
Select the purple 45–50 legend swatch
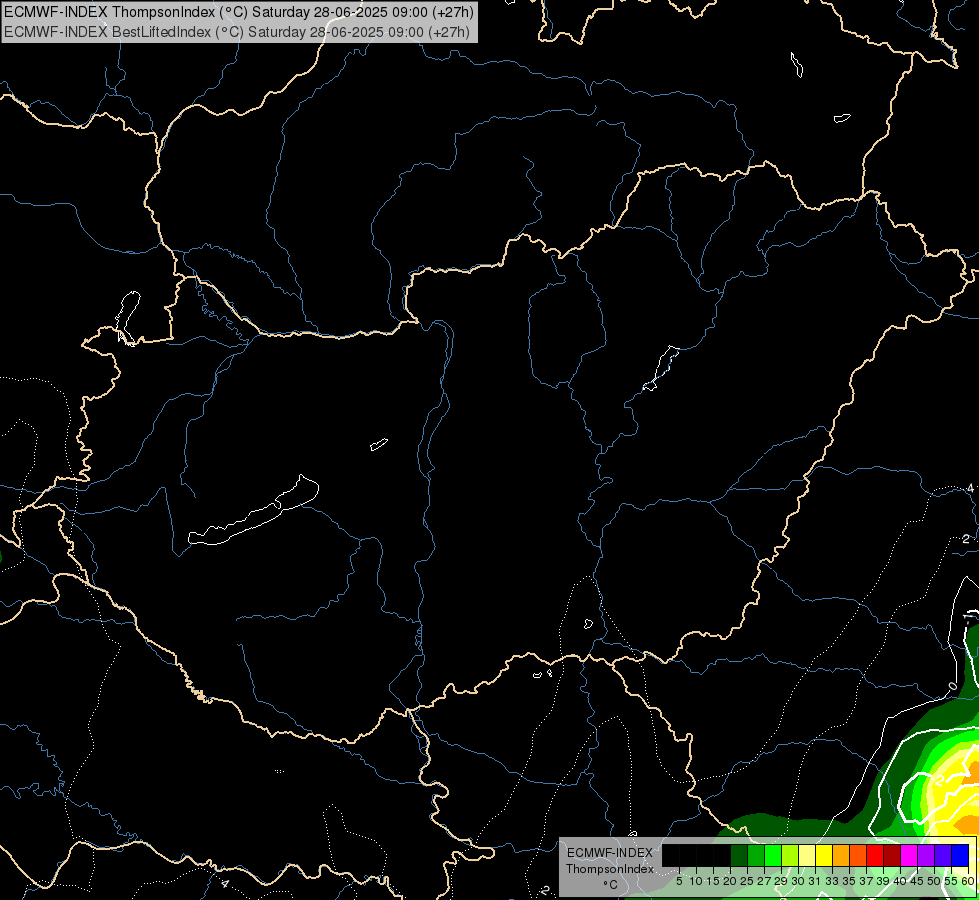click(926, 855)
